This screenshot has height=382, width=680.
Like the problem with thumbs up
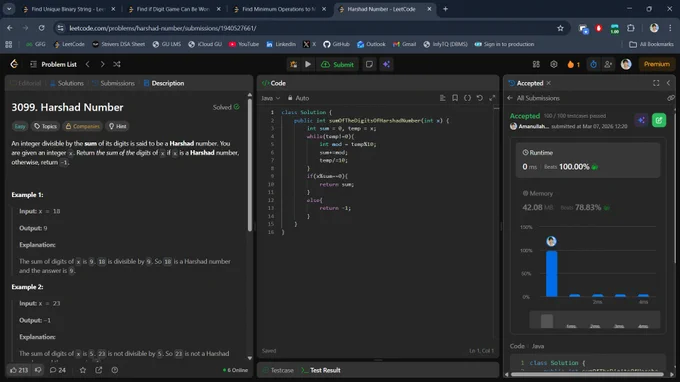(x=19, y=370)
